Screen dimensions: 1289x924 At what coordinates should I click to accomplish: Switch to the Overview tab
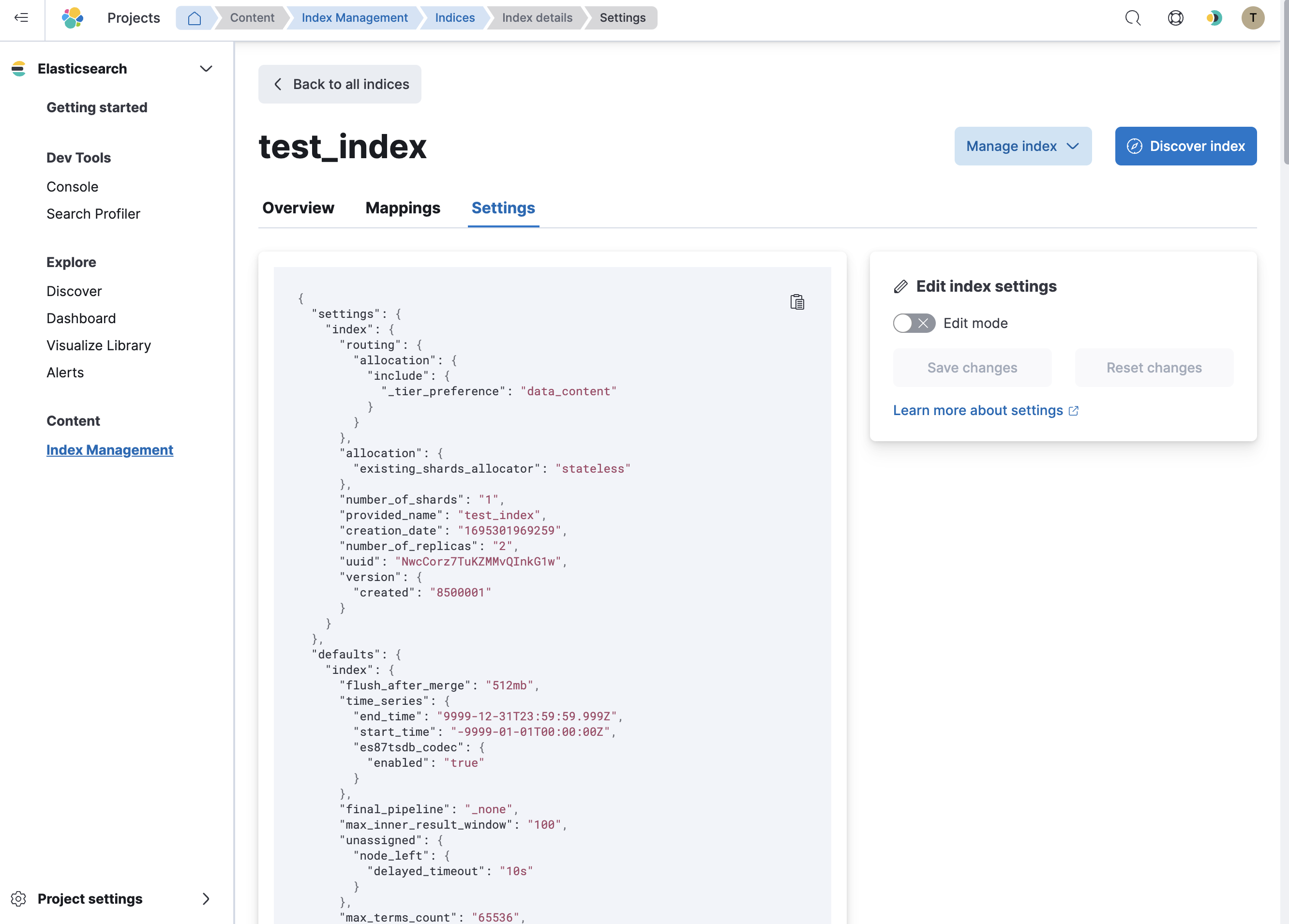click(x=298, y=208)
